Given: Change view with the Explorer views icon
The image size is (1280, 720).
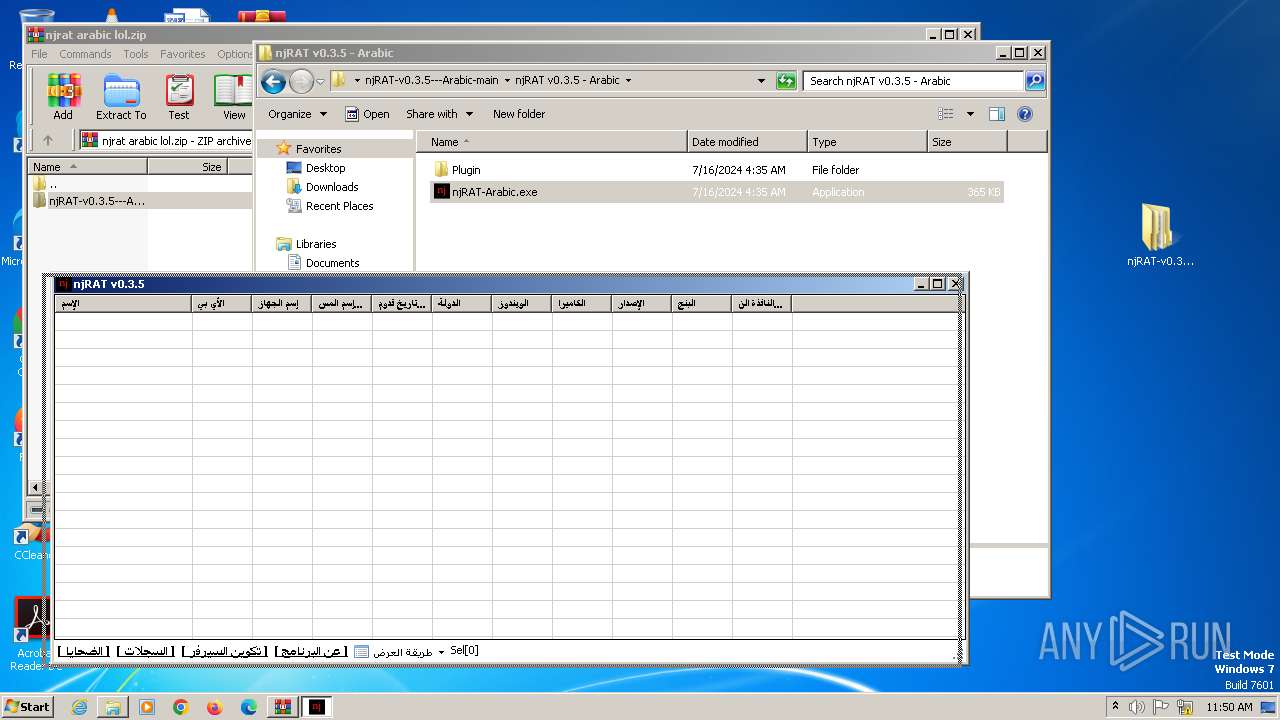Looking at the screenshot, I should point(945,114).
